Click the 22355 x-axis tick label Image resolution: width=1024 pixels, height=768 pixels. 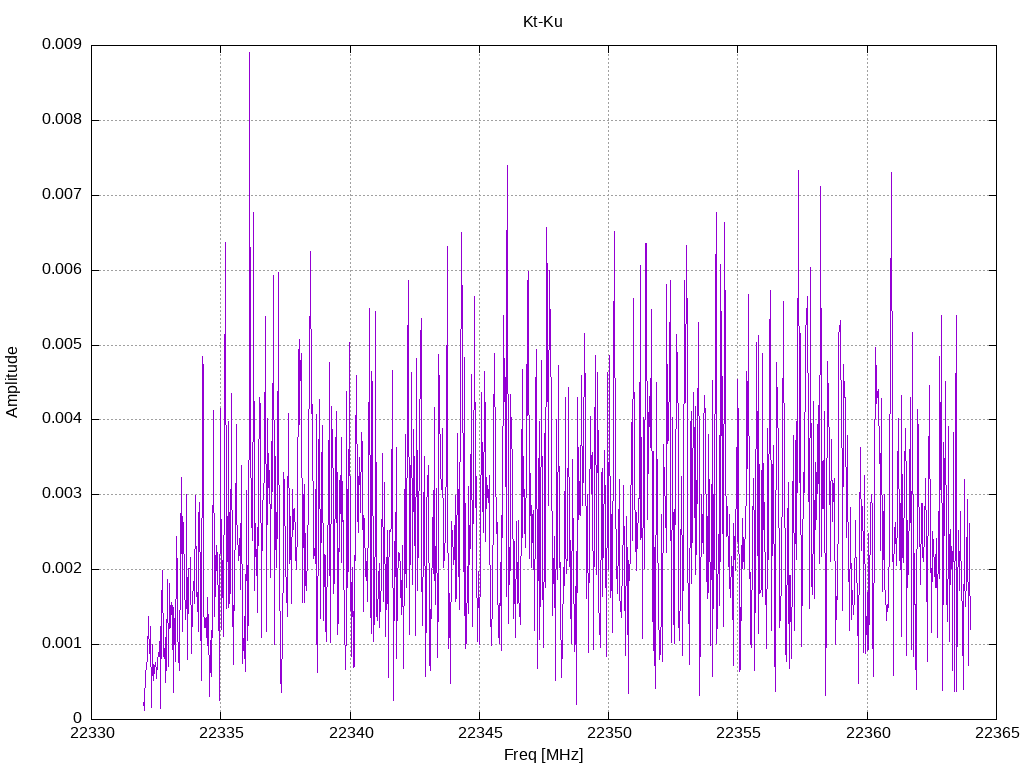point(738,733)
